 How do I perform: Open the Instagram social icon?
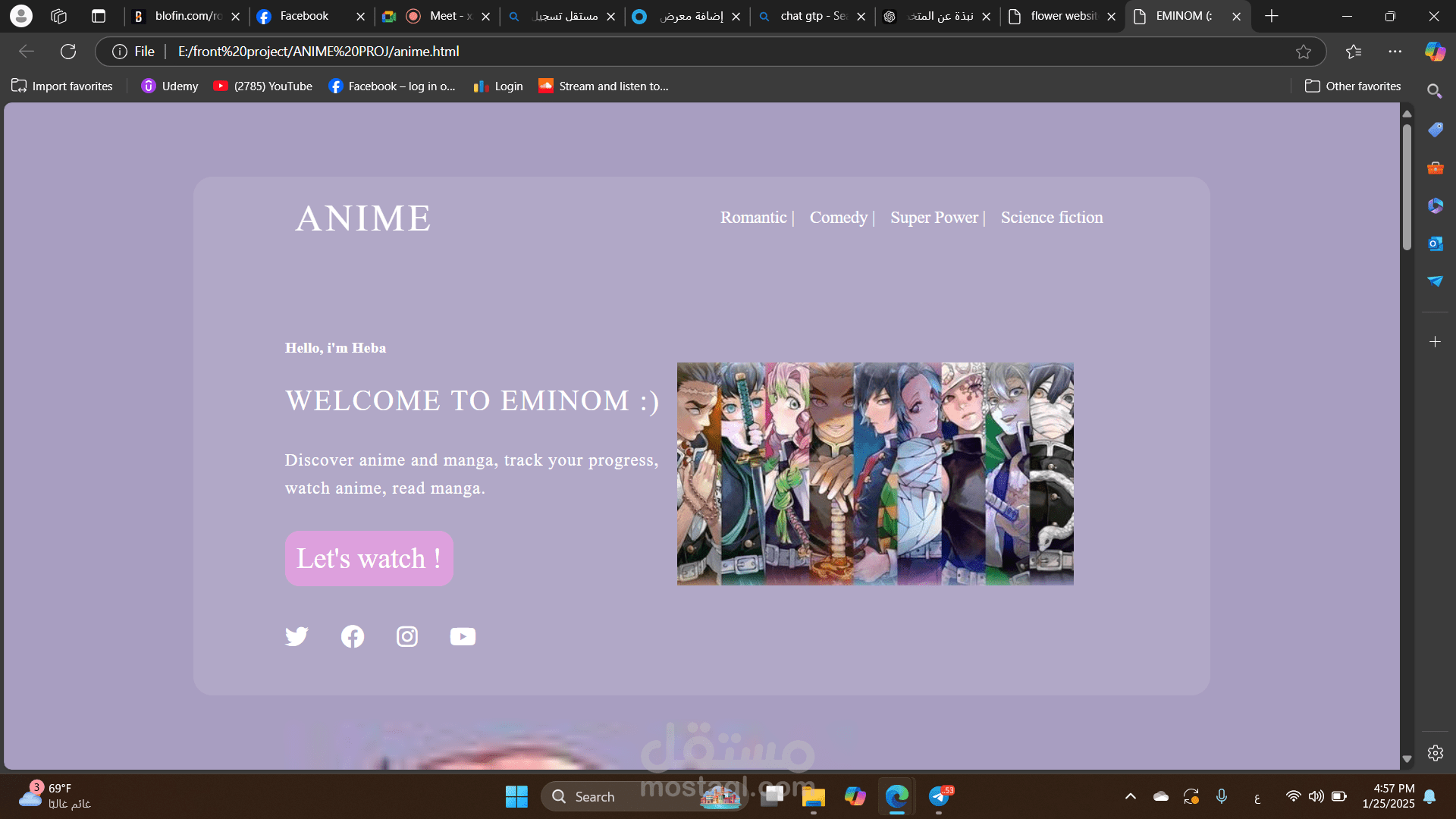407,636
